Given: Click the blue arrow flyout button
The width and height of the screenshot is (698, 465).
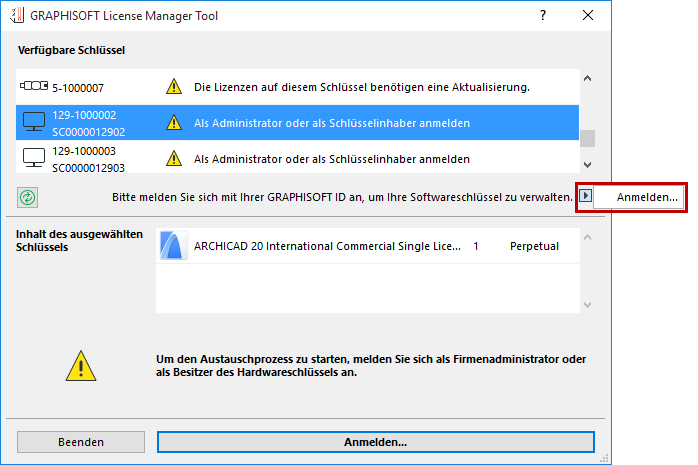Looking at the screenshot, I should (587, 198).
